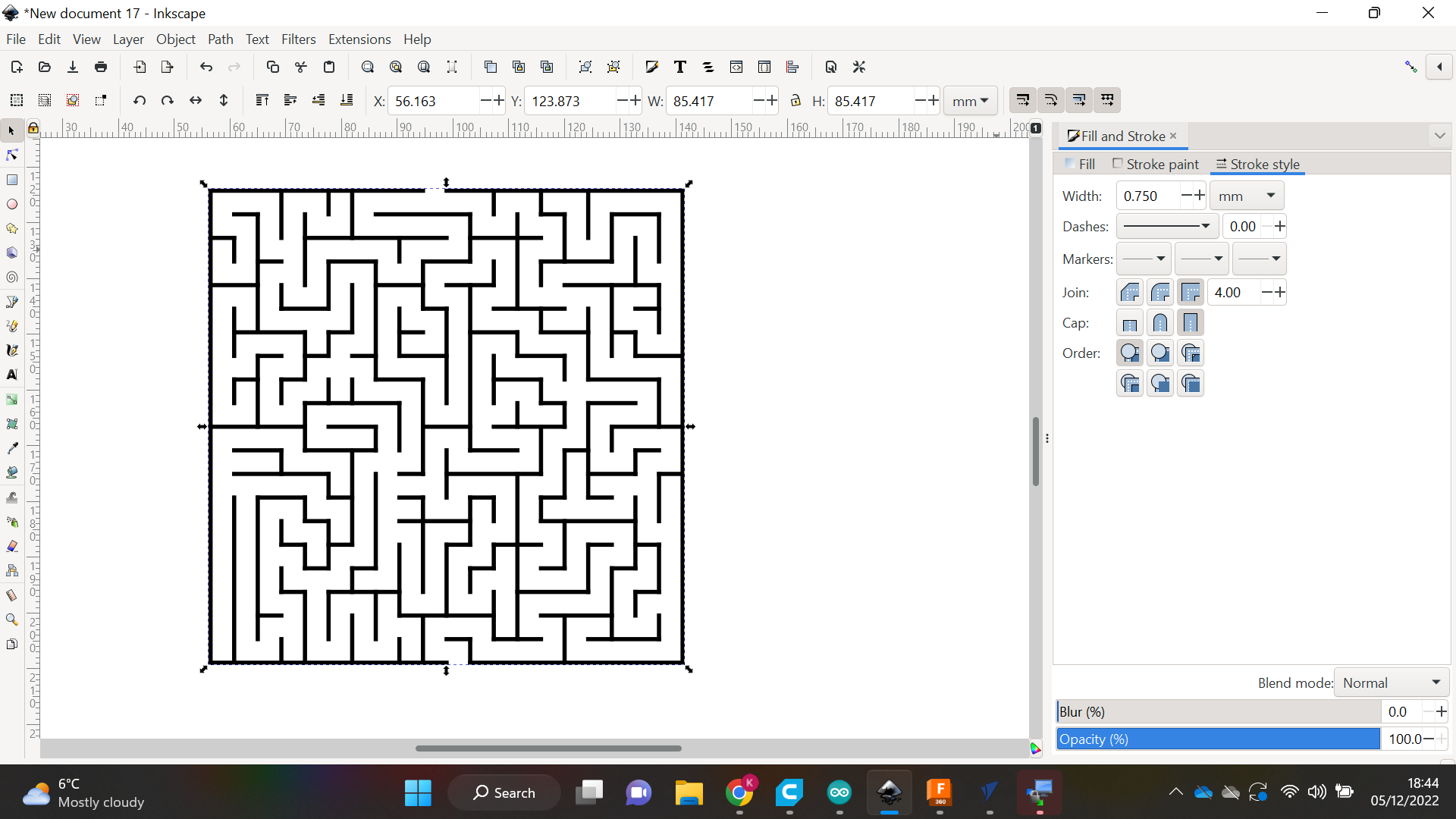Click the Blur percentage input field

pos(1399,711)
